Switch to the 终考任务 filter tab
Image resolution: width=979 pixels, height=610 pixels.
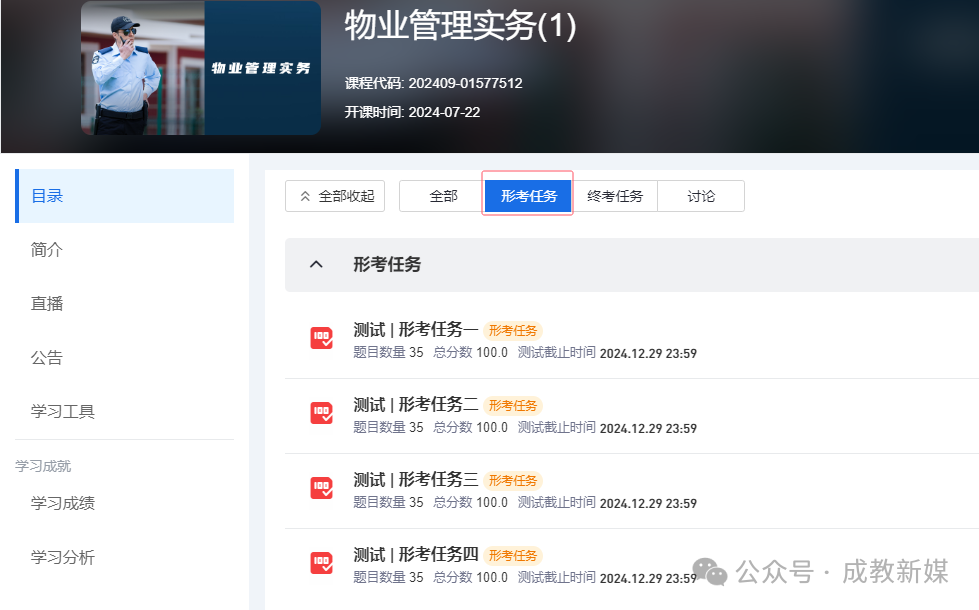(x=614, y=196)
